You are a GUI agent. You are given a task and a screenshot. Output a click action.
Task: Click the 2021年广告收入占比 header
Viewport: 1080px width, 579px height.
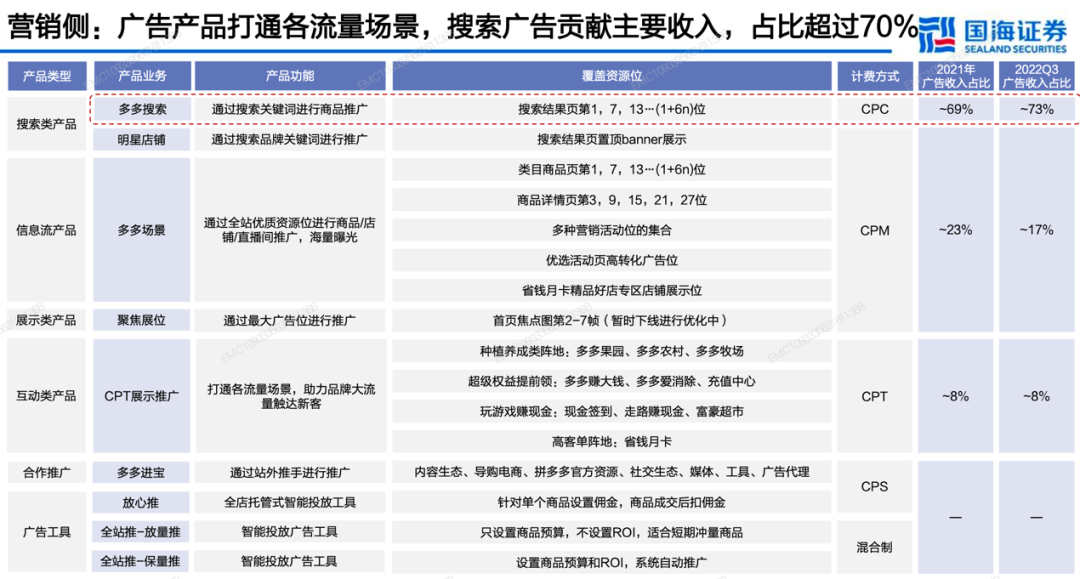[x=955, y=76]
